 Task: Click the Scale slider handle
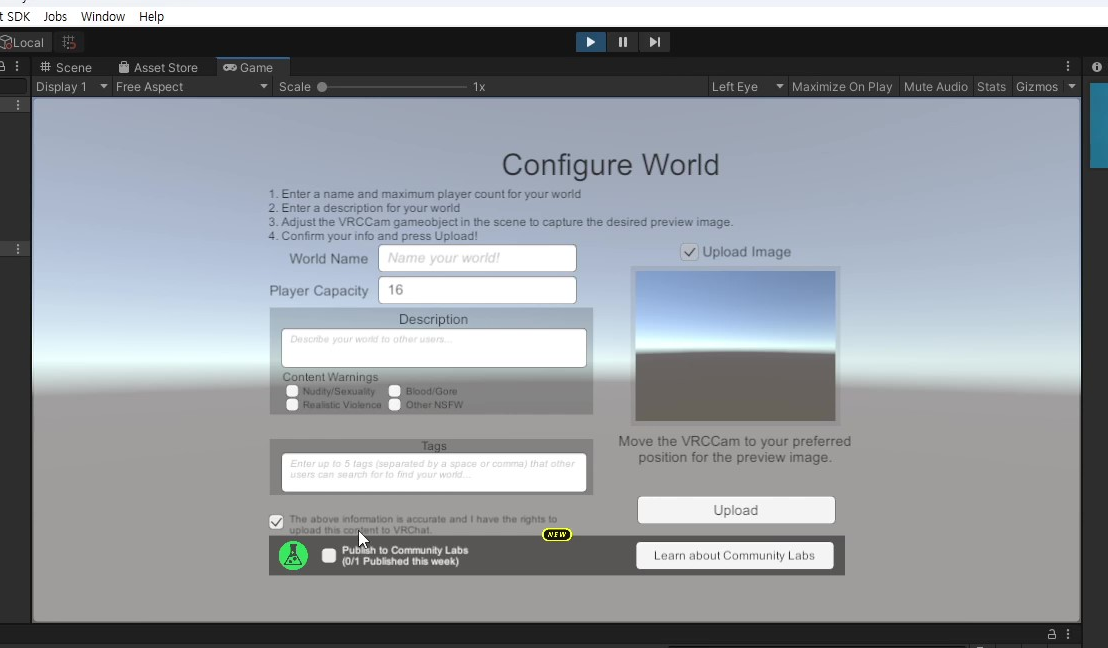click(322, 87)
